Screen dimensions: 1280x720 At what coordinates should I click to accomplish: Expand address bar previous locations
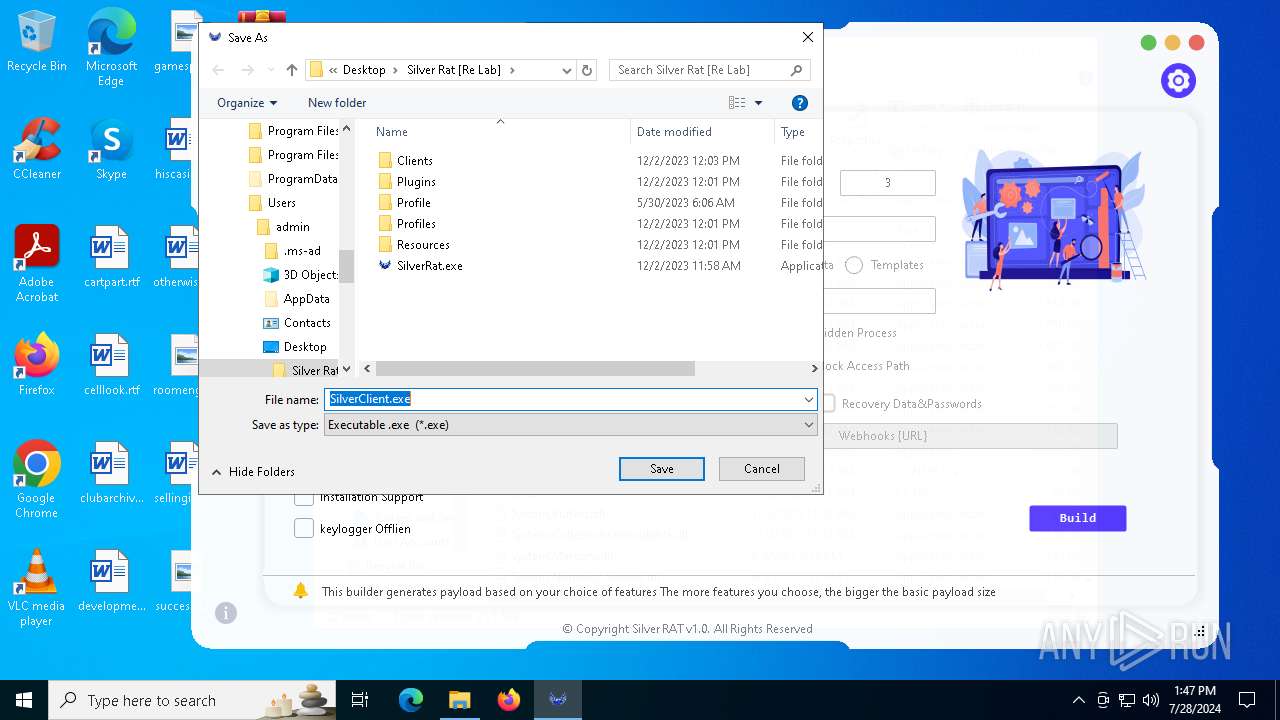point(567,70)
